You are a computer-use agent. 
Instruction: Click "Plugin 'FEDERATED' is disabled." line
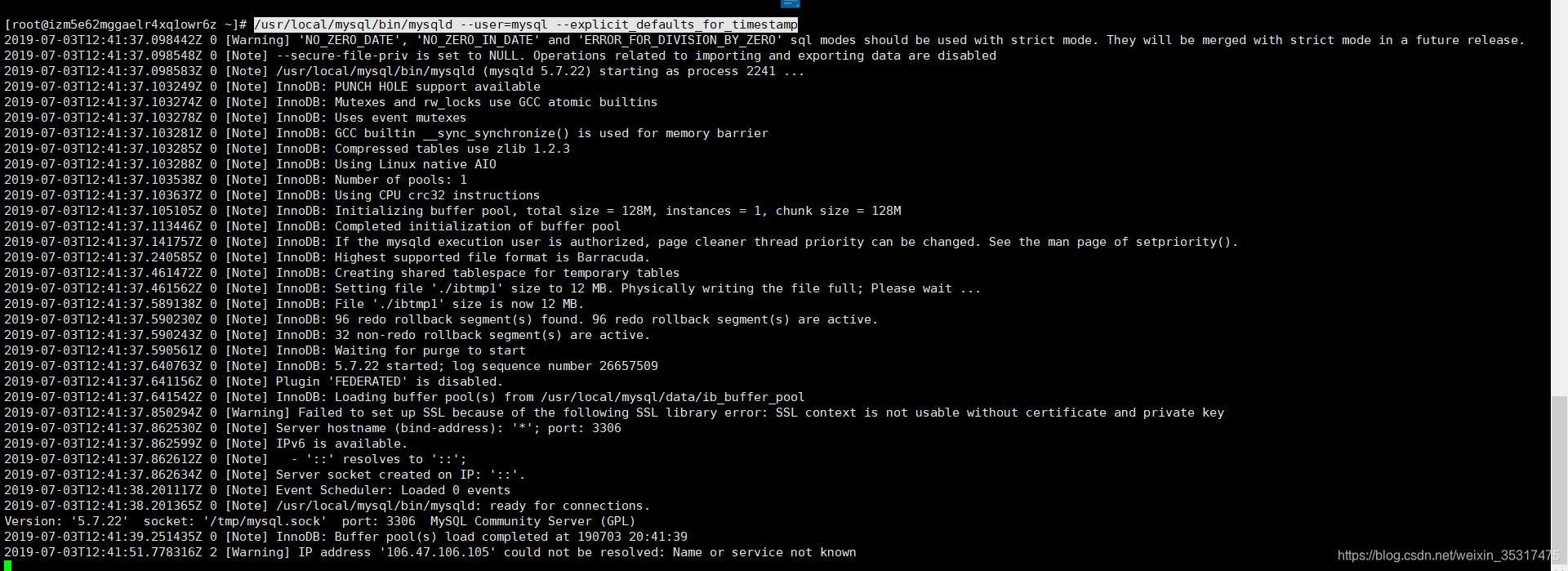253,381
